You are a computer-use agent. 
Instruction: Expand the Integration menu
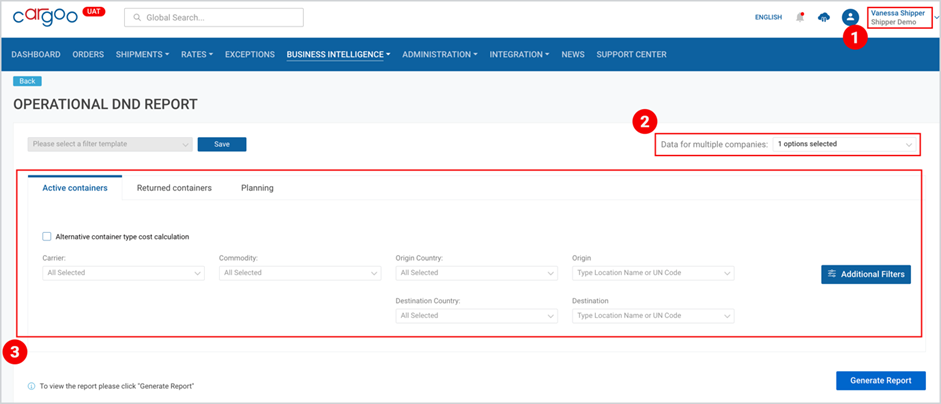pyautogui.click(x=520, y=54)
